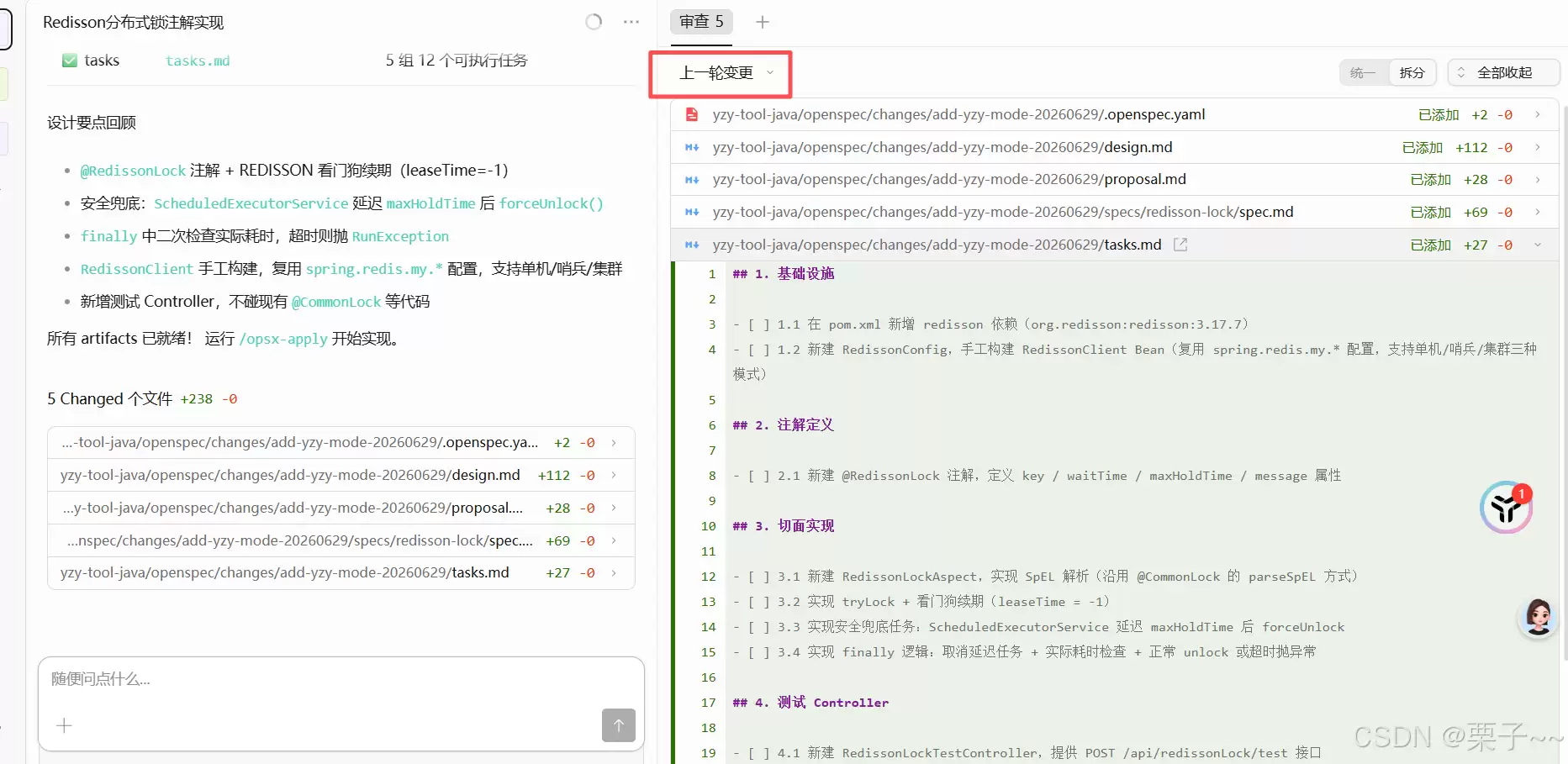Viewport: 1568px width, 764px height.
Task: Click the red .openspec.yaml file icon
Action: [x=692, y=114]
